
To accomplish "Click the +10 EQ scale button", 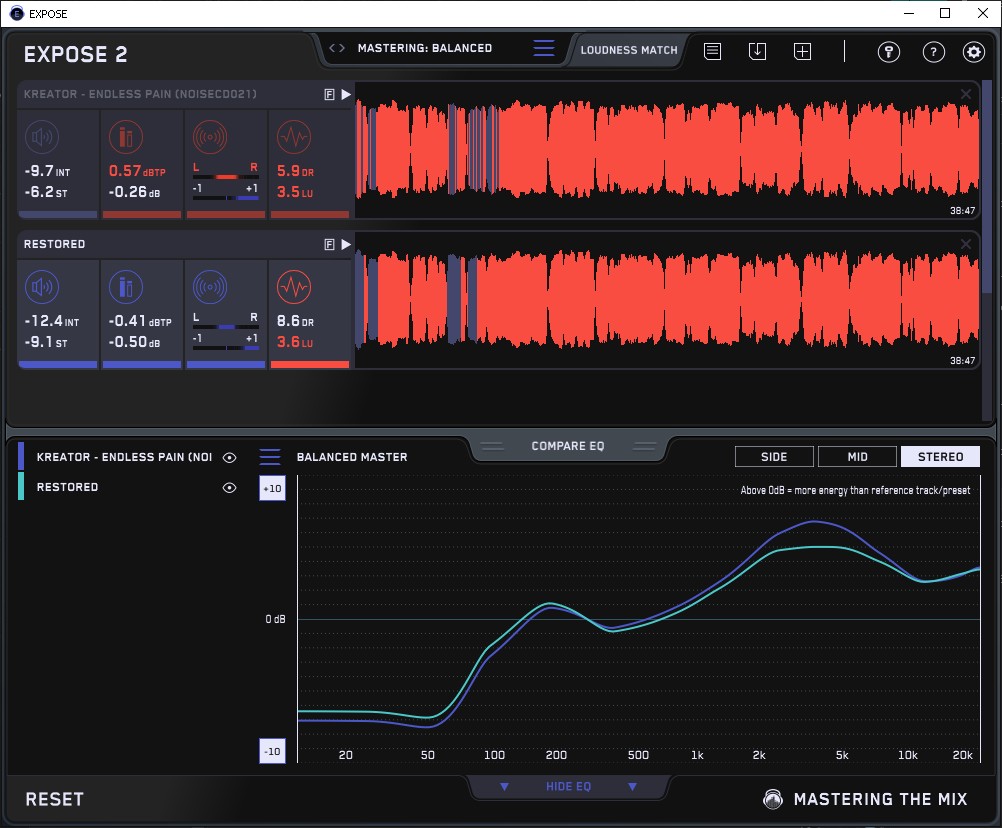I will (272, 488).
